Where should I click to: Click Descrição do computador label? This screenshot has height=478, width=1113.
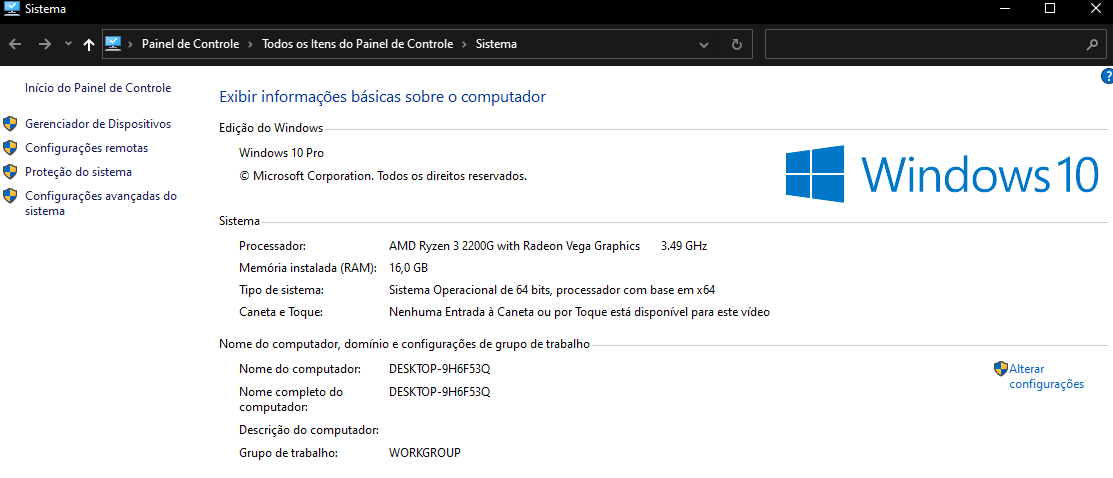(309, 430)
